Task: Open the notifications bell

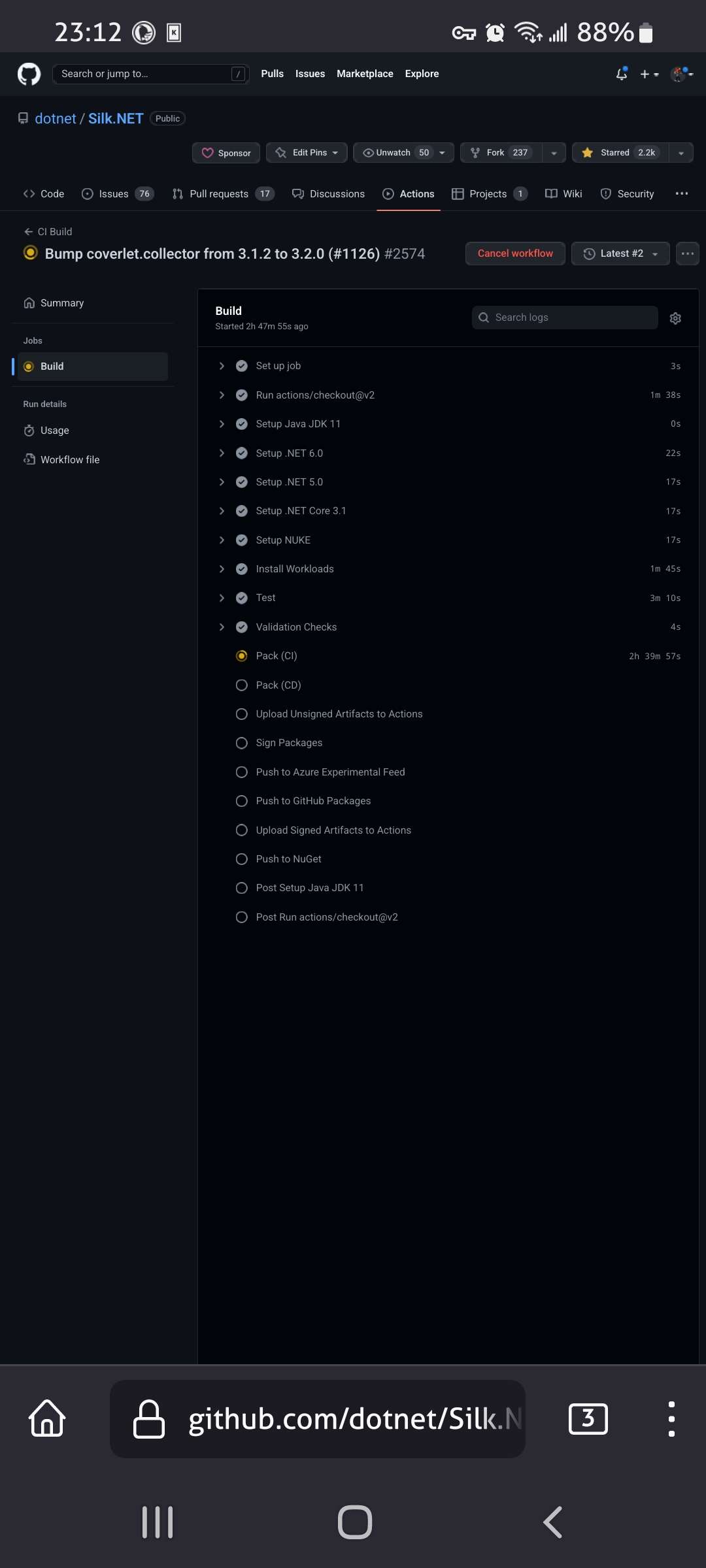Action: click(x=622, y=74)
